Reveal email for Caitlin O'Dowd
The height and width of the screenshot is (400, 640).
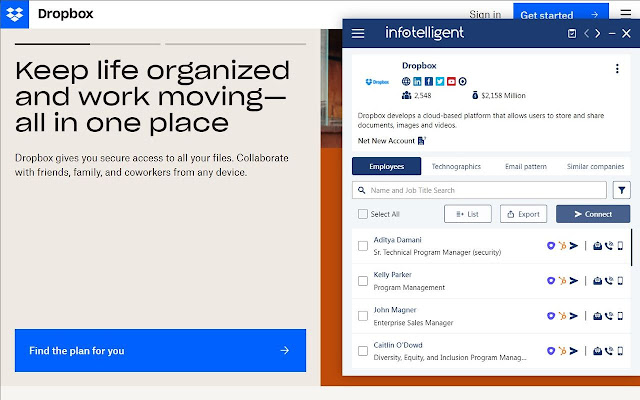[597, 351]
